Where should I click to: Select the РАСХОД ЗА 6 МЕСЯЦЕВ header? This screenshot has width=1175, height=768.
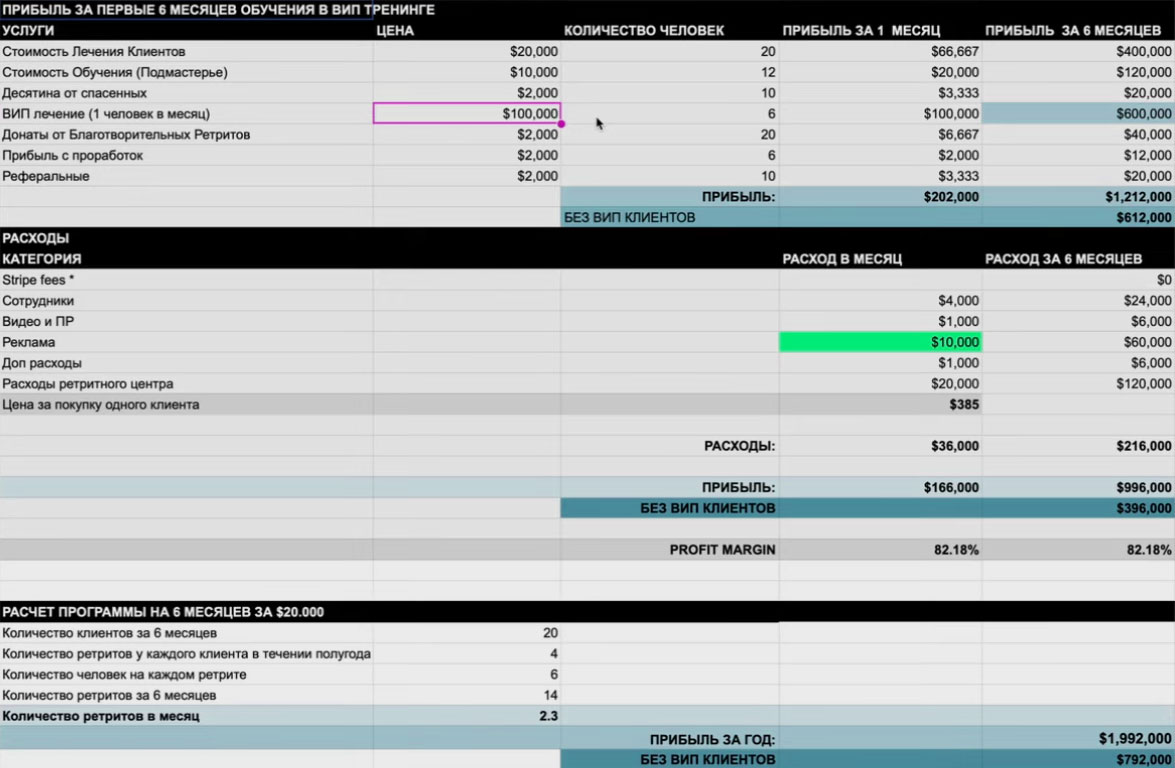(1078, 258)
